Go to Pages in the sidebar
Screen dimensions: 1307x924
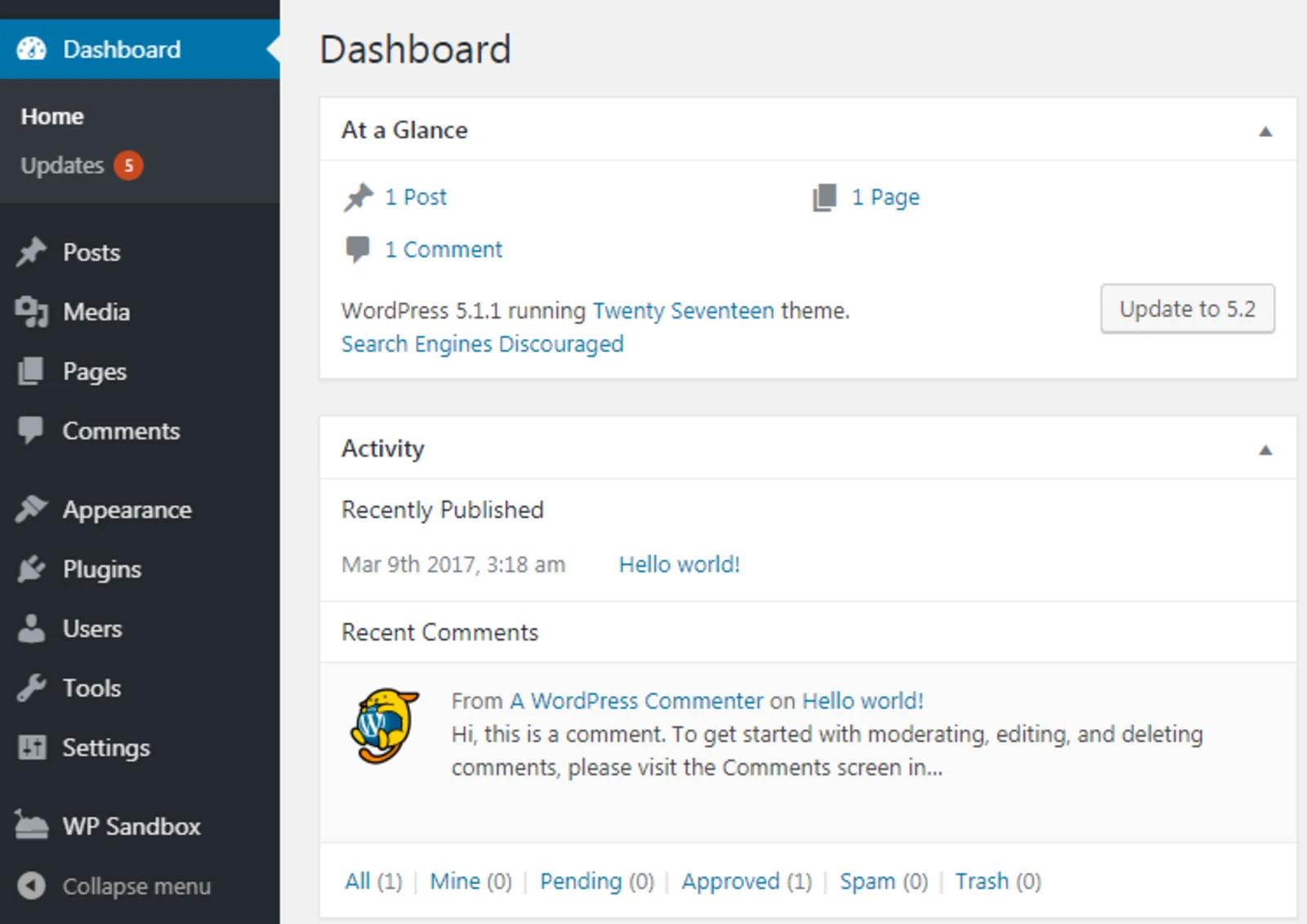(95, 372)
